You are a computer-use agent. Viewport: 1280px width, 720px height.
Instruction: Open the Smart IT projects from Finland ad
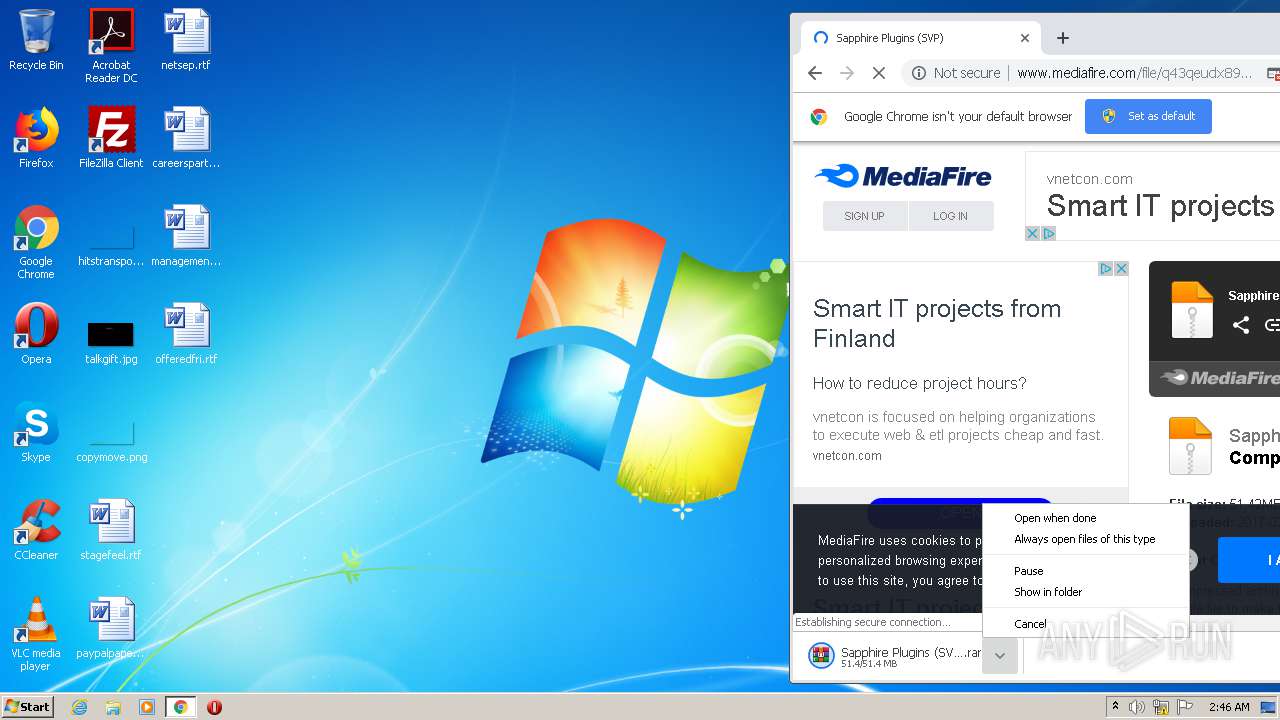pos(937,323)
